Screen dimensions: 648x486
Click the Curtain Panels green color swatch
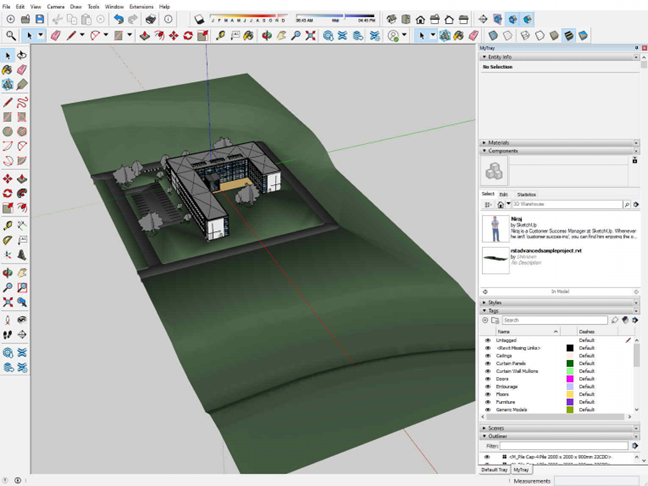point(570,364)
